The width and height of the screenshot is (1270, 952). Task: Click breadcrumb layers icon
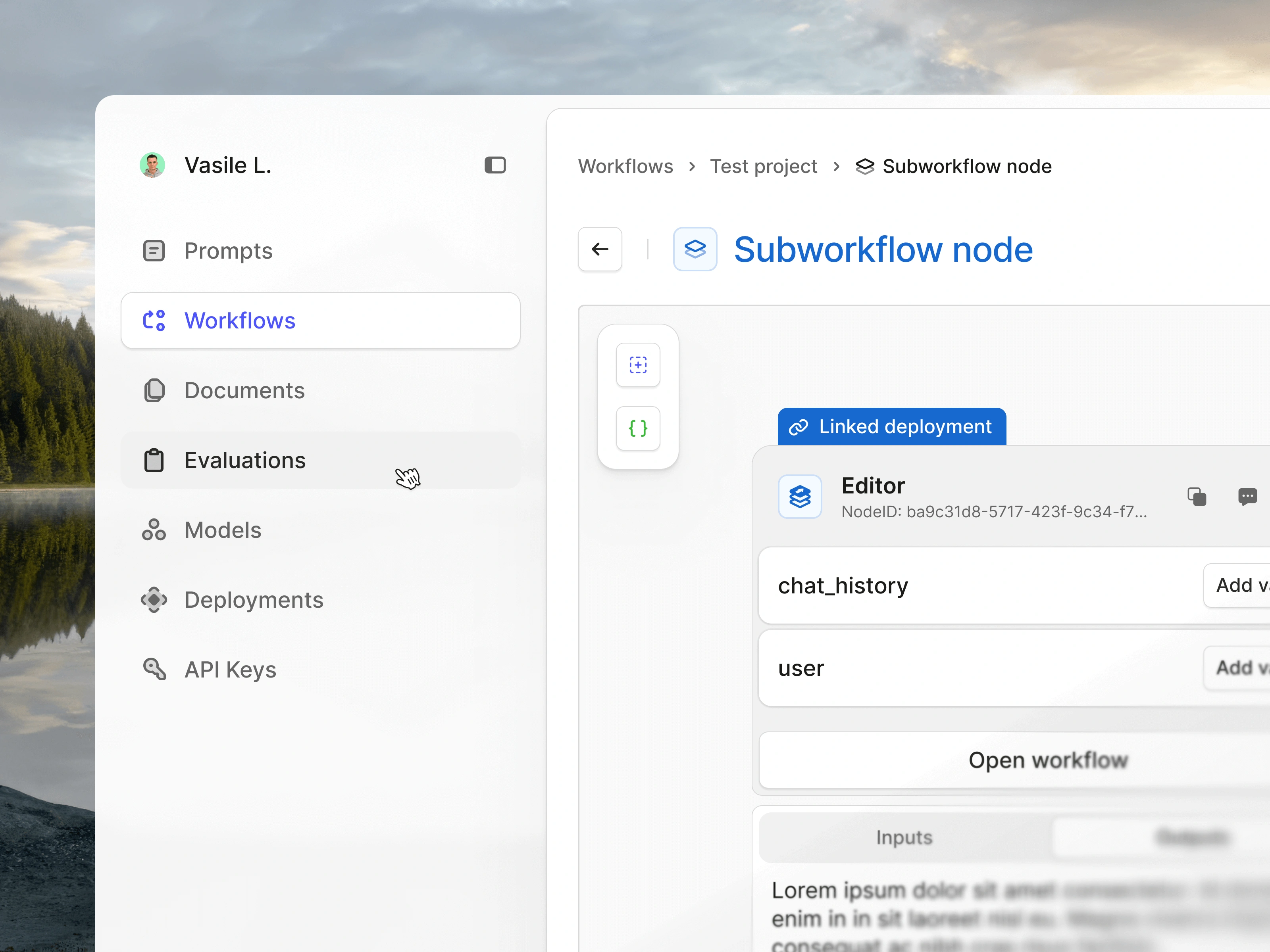click(865, 167)
